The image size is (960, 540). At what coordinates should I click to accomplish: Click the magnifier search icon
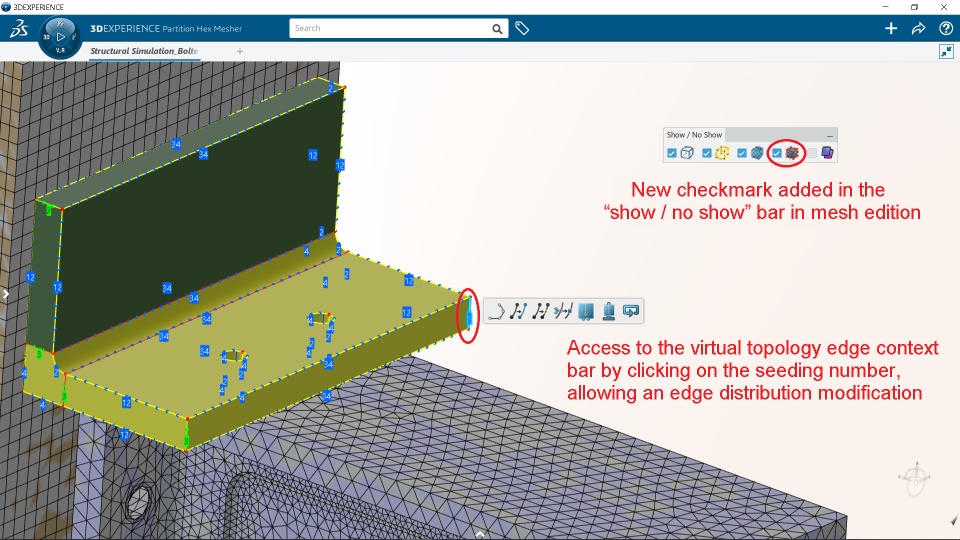click(497, 29)
